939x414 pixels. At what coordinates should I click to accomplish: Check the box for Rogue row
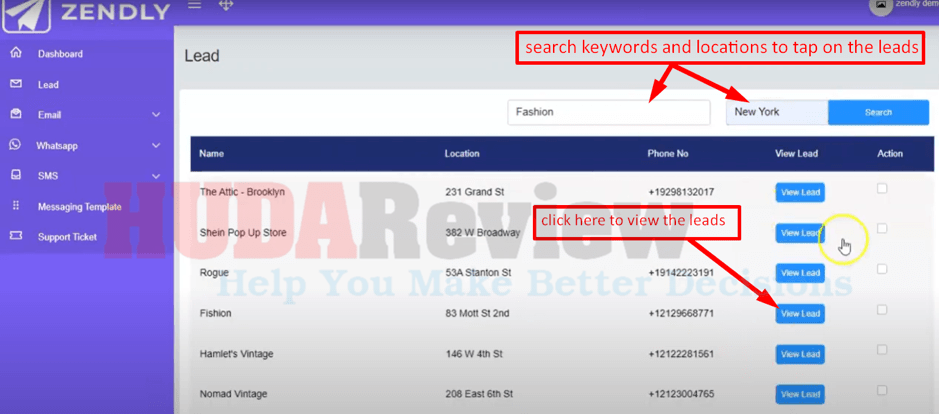click(882, 269)
